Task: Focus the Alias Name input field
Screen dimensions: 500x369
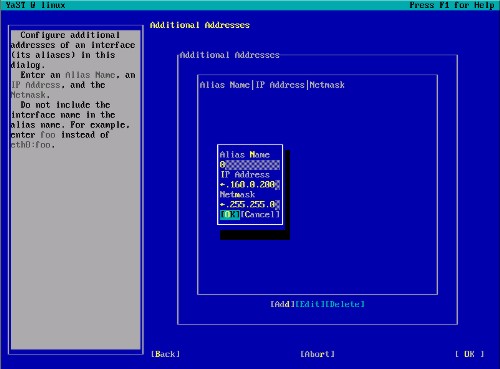Action: tap(250, 165)
